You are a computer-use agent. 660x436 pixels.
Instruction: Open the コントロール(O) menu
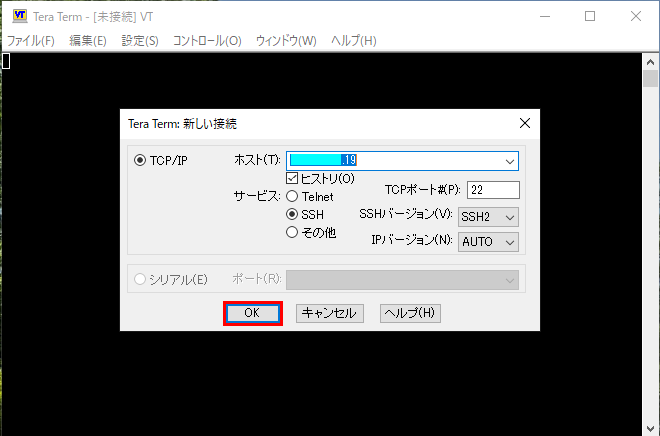(x=207, y=40)
